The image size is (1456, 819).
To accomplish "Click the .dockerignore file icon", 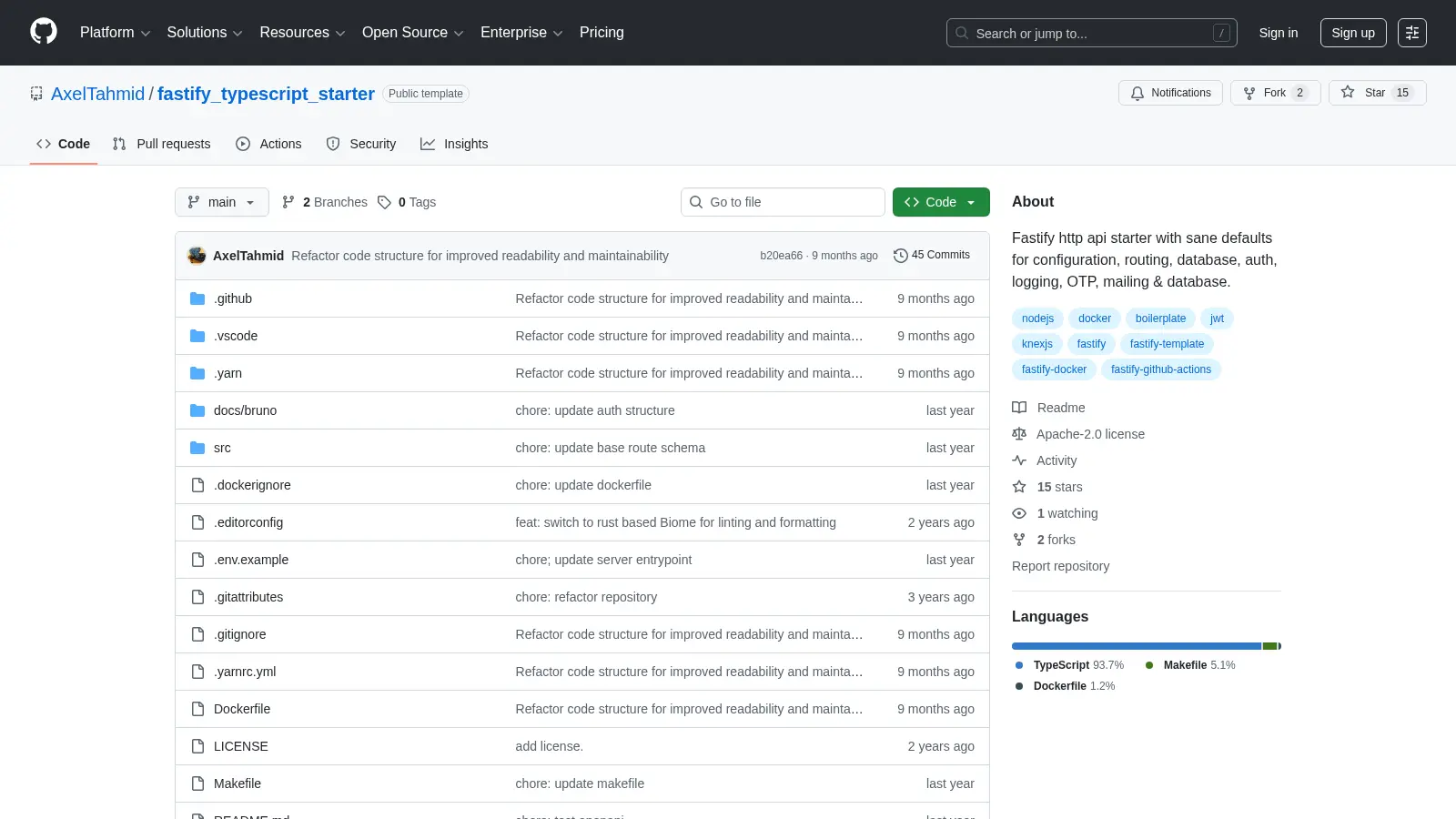I will (197, 485).
